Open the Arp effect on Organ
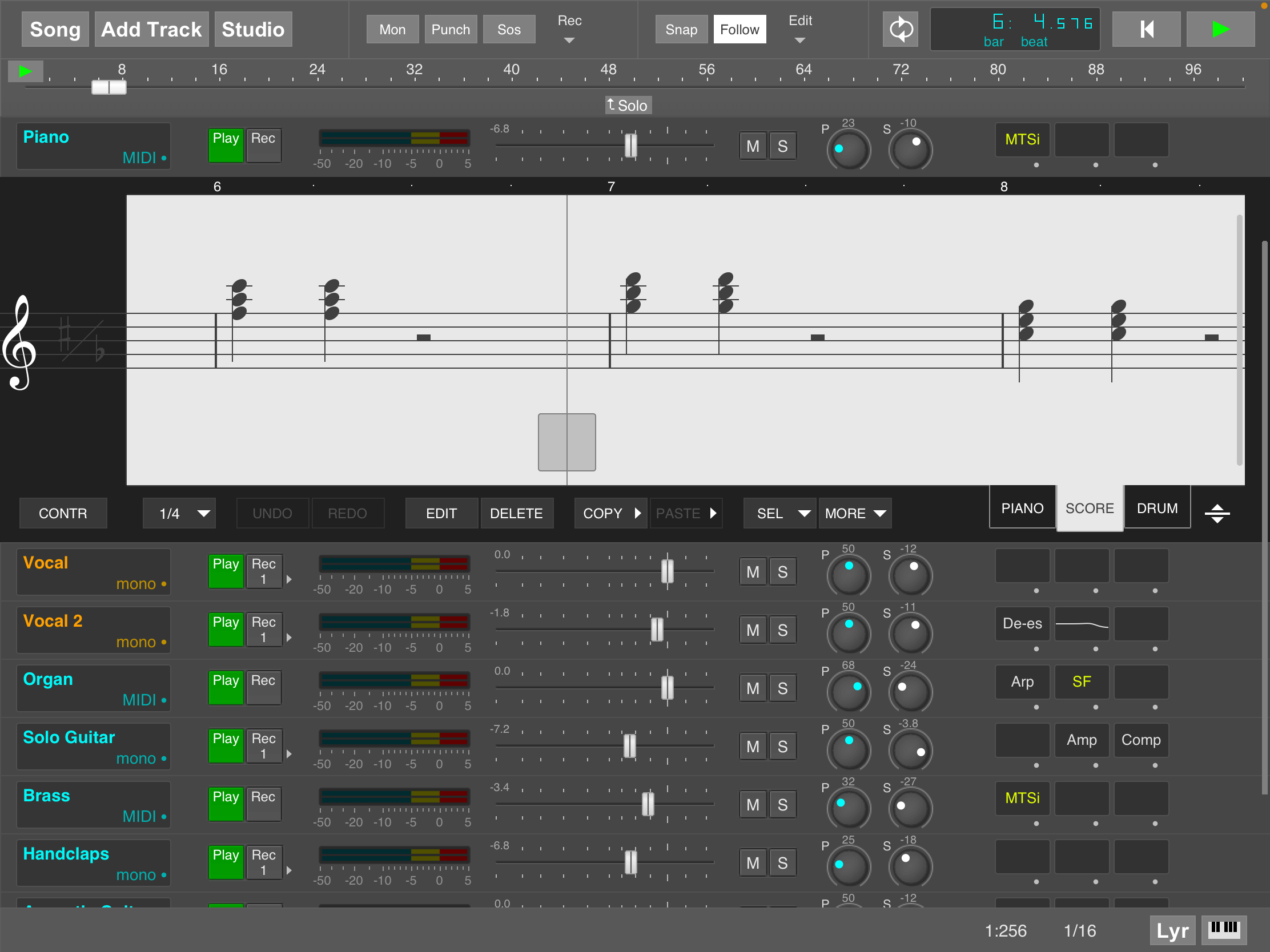 click(x=1022, y=681)
